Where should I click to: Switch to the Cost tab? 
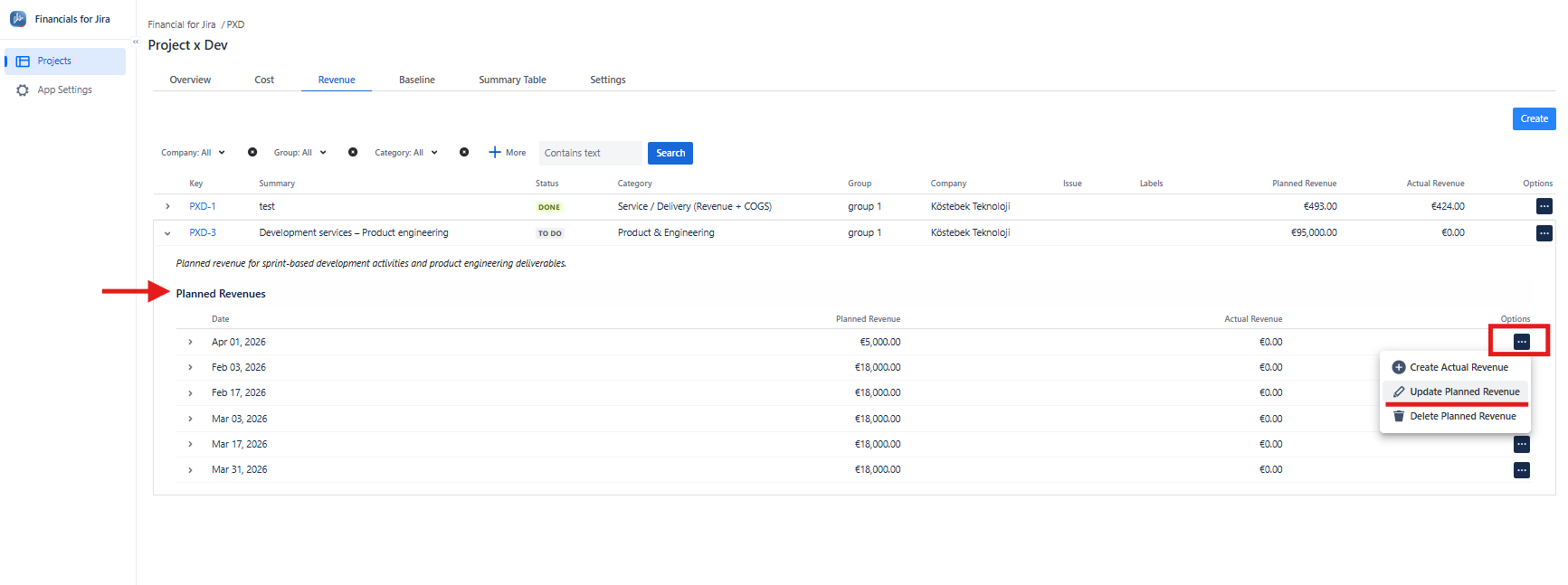(x=264, y=80)
